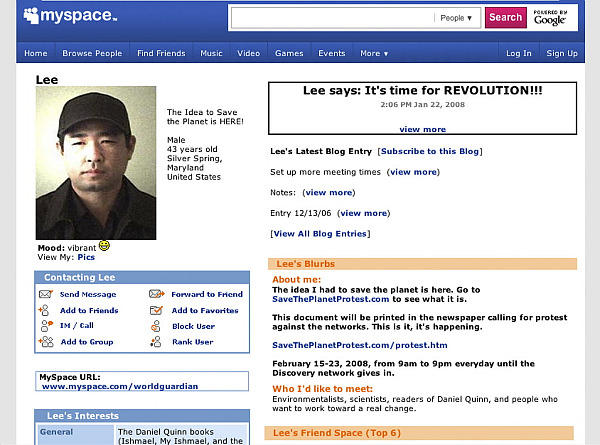Click the MySpace logo
600x445 pixels.
pos(70,17)
